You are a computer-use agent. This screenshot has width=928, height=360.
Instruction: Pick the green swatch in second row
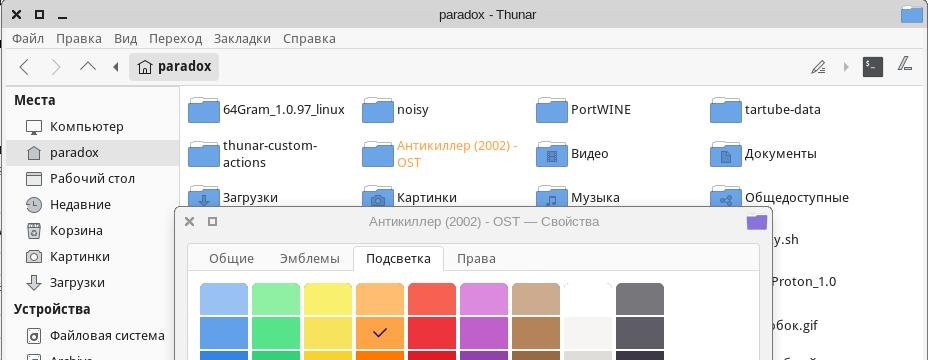(276, 333)
